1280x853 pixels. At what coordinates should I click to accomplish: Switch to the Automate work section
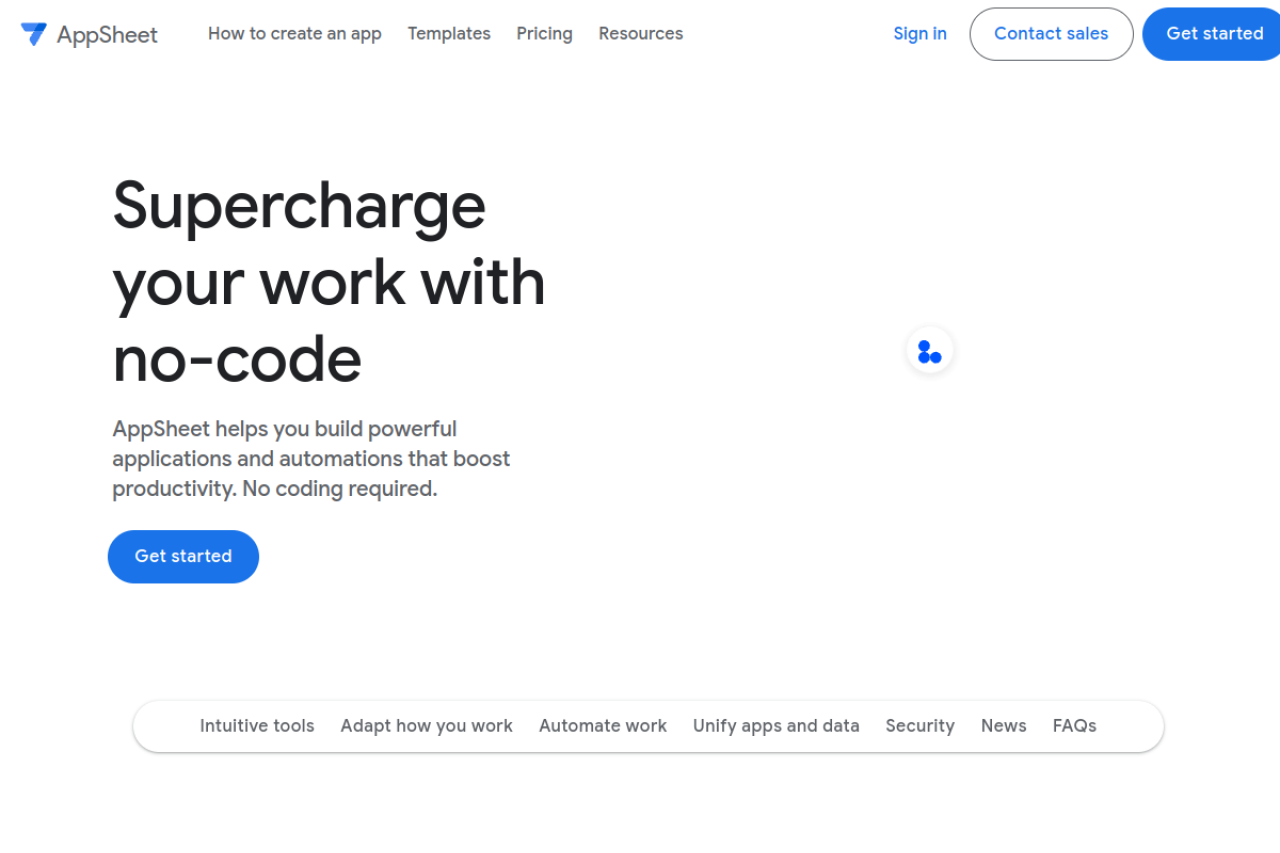pos(602,726)
